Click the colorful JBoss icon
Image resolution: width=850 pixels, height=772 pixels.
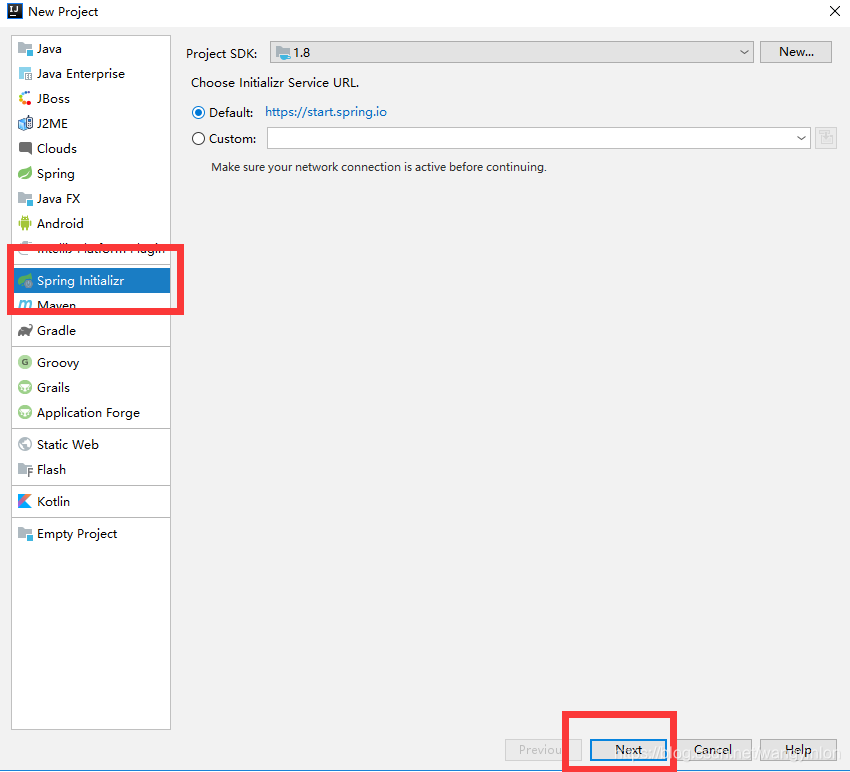tap(25, 99)
